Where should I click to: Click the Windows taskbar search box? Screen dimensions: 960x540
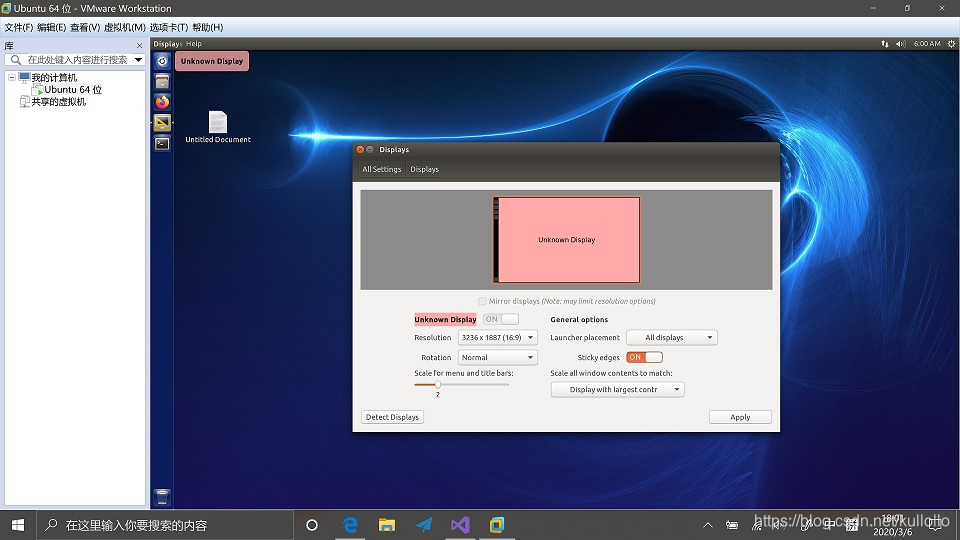(165, 525)
